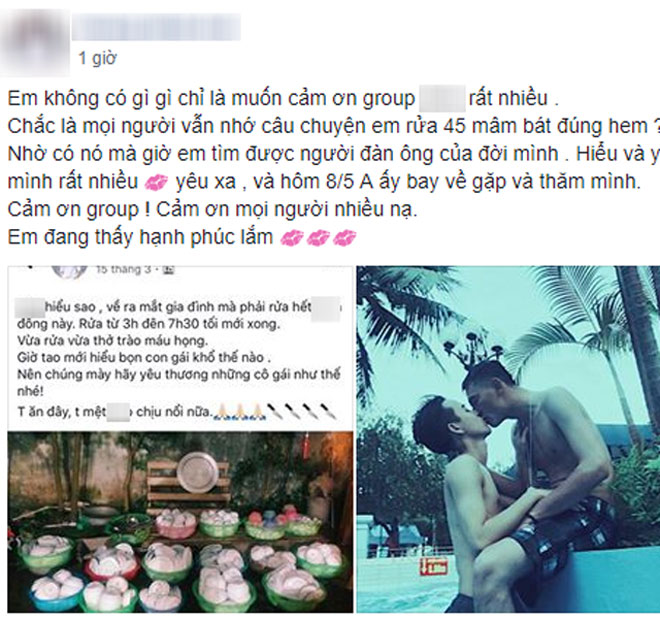Open the left attached screenshot of the dishwashing post
This screenshot has width=660, height=619.
[x=181, y=439]
